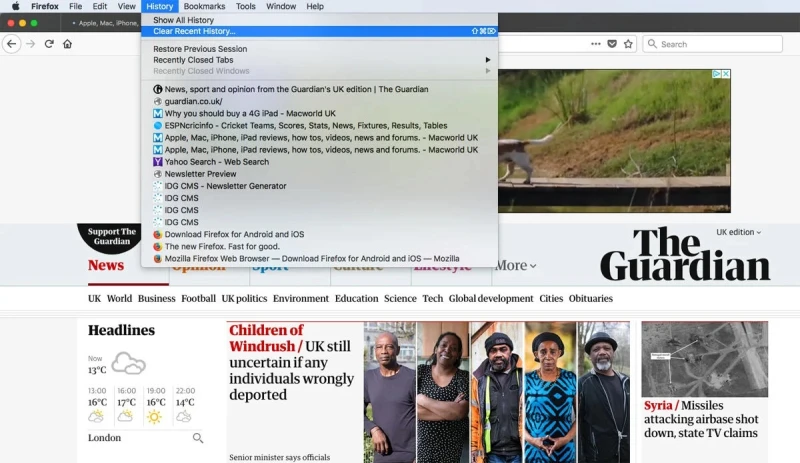Reload the current page
Image resolution: width=800 pixels, height=463 pixels.
tap(48, 44)
